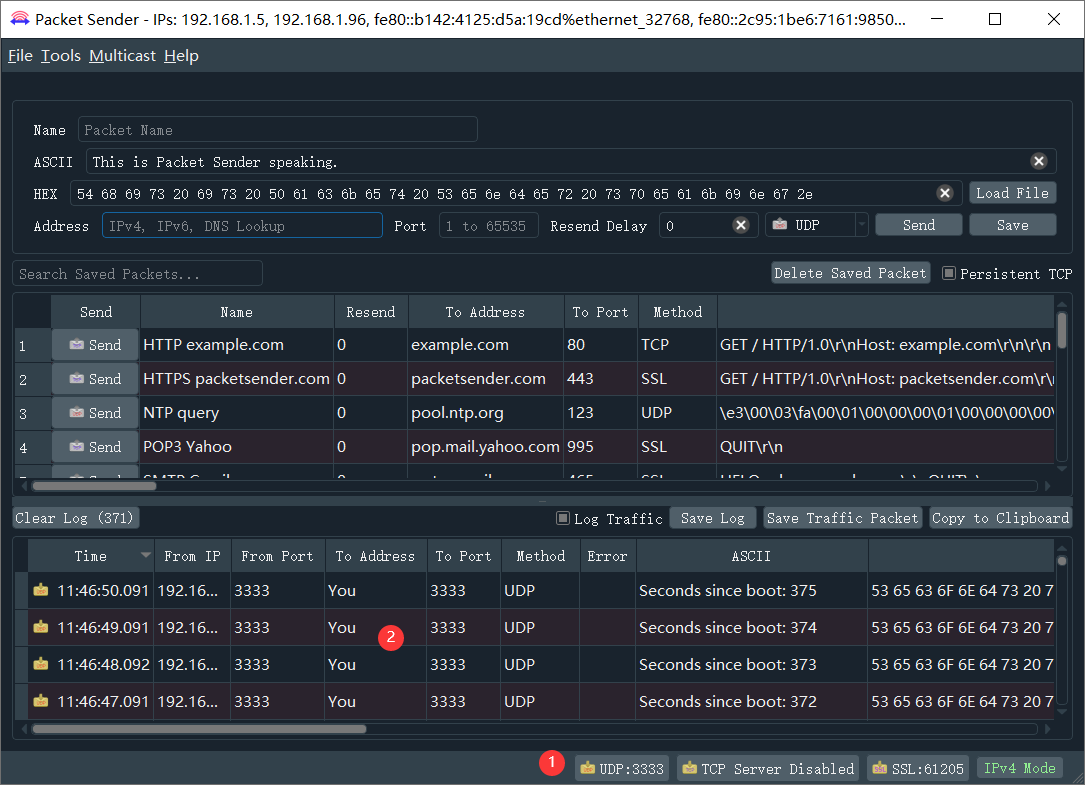This screenshot has width=1085, height=785.
Task: Click Clear Log (371) button
Action: pos(75,518)
